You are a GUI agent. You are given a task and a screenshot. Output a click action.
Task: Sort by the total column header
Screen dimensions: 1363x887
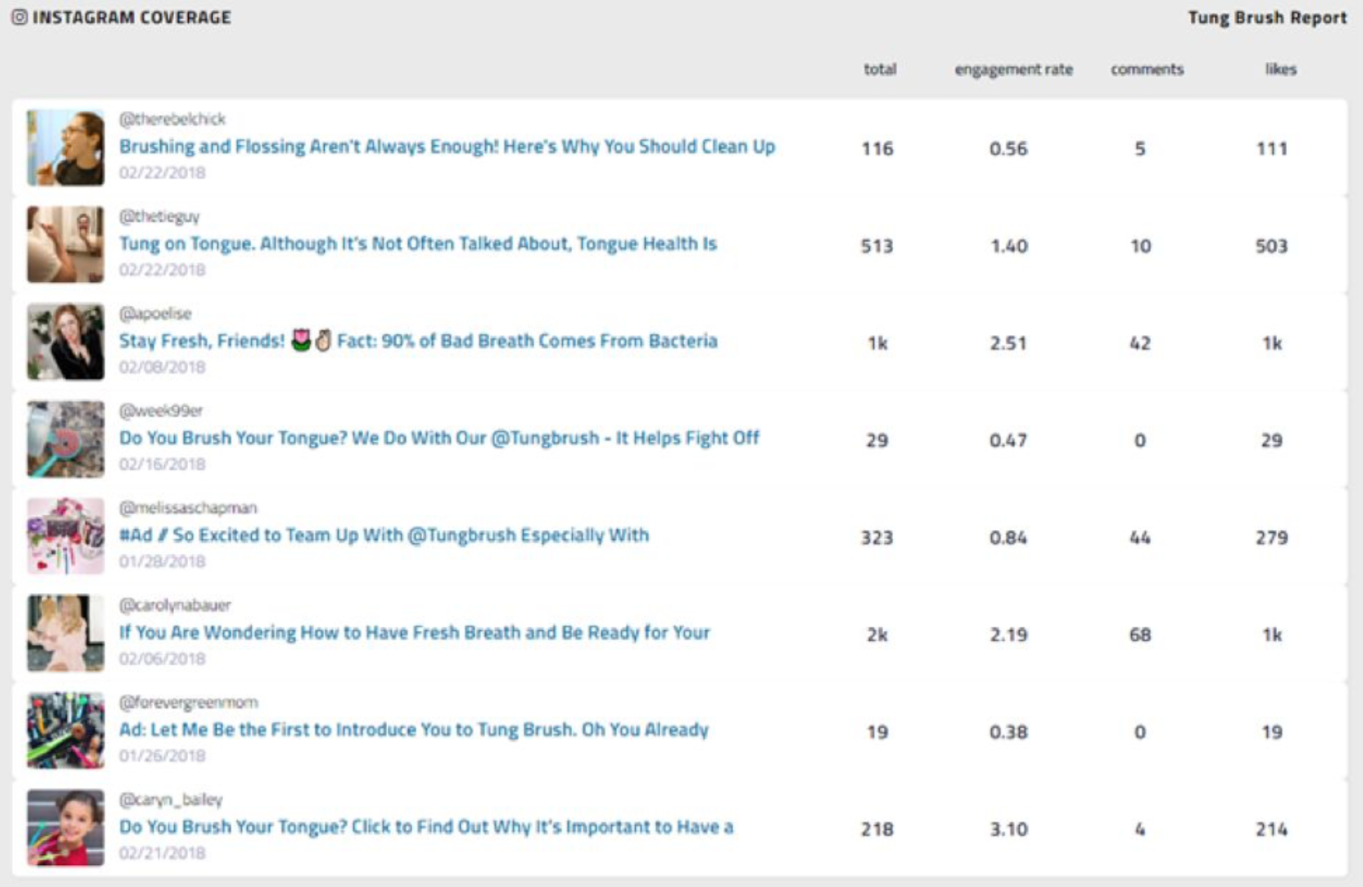click(880, 69)
